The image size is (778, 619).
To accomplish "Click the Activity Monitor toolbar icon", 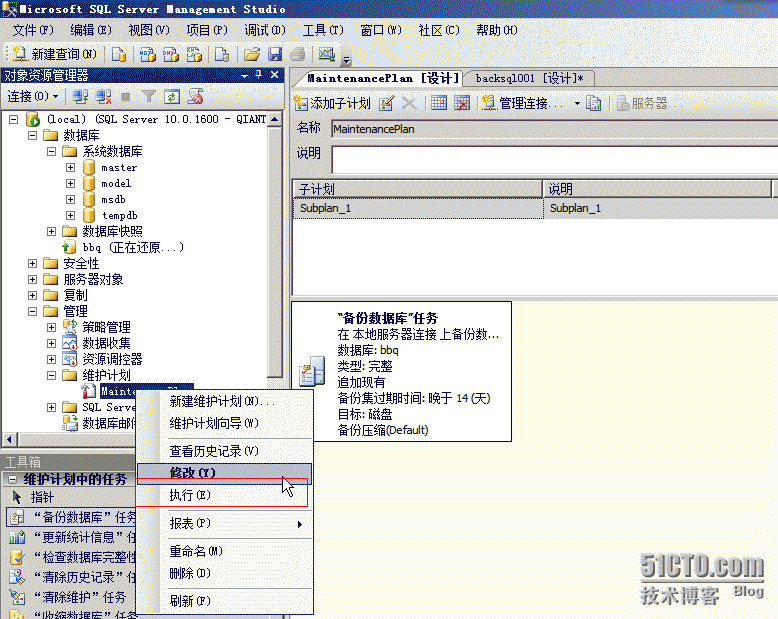I will (x=327, y=54).
